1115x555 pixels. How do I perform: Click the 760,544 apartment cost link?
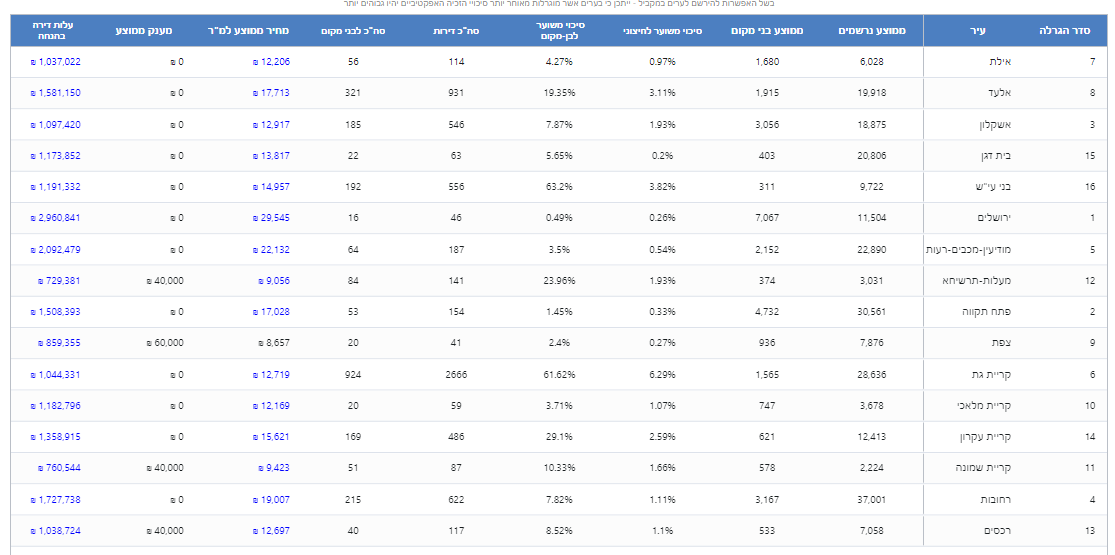point(59,468)
